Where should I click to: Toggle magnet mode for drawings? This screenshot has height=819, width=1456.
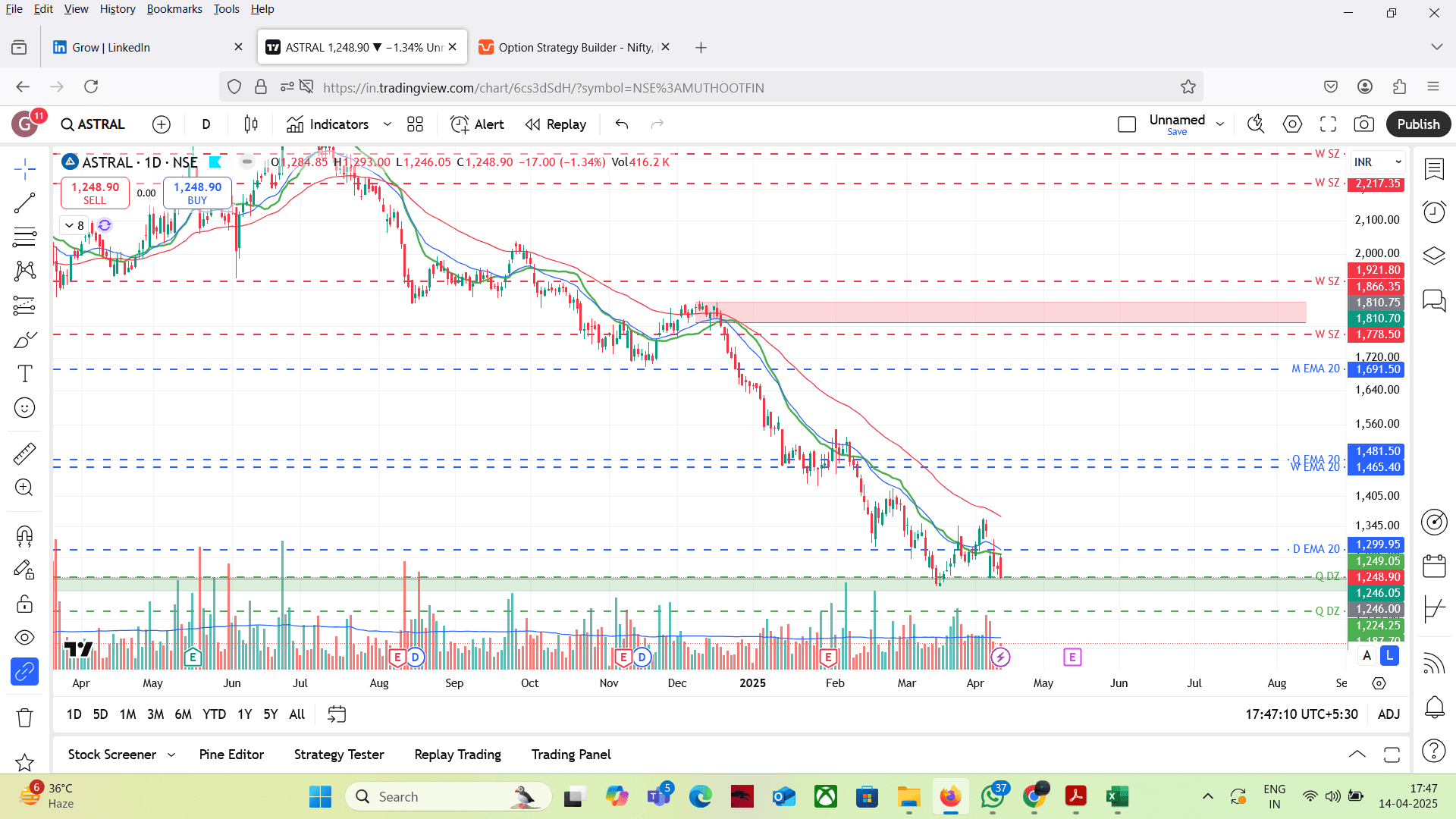click(x=24, y=536)
